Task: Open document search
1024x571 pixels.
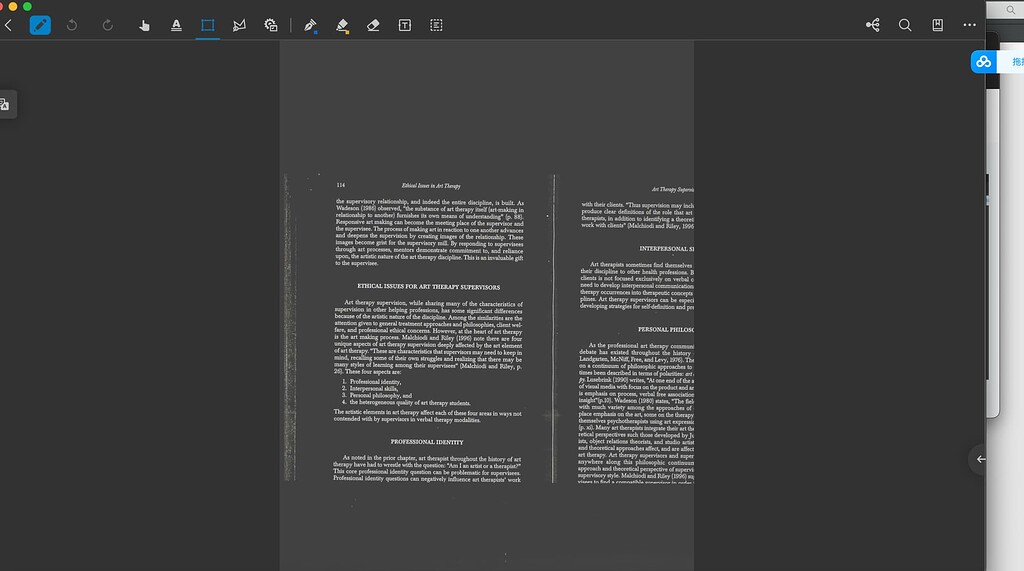Action: (905, 25)
